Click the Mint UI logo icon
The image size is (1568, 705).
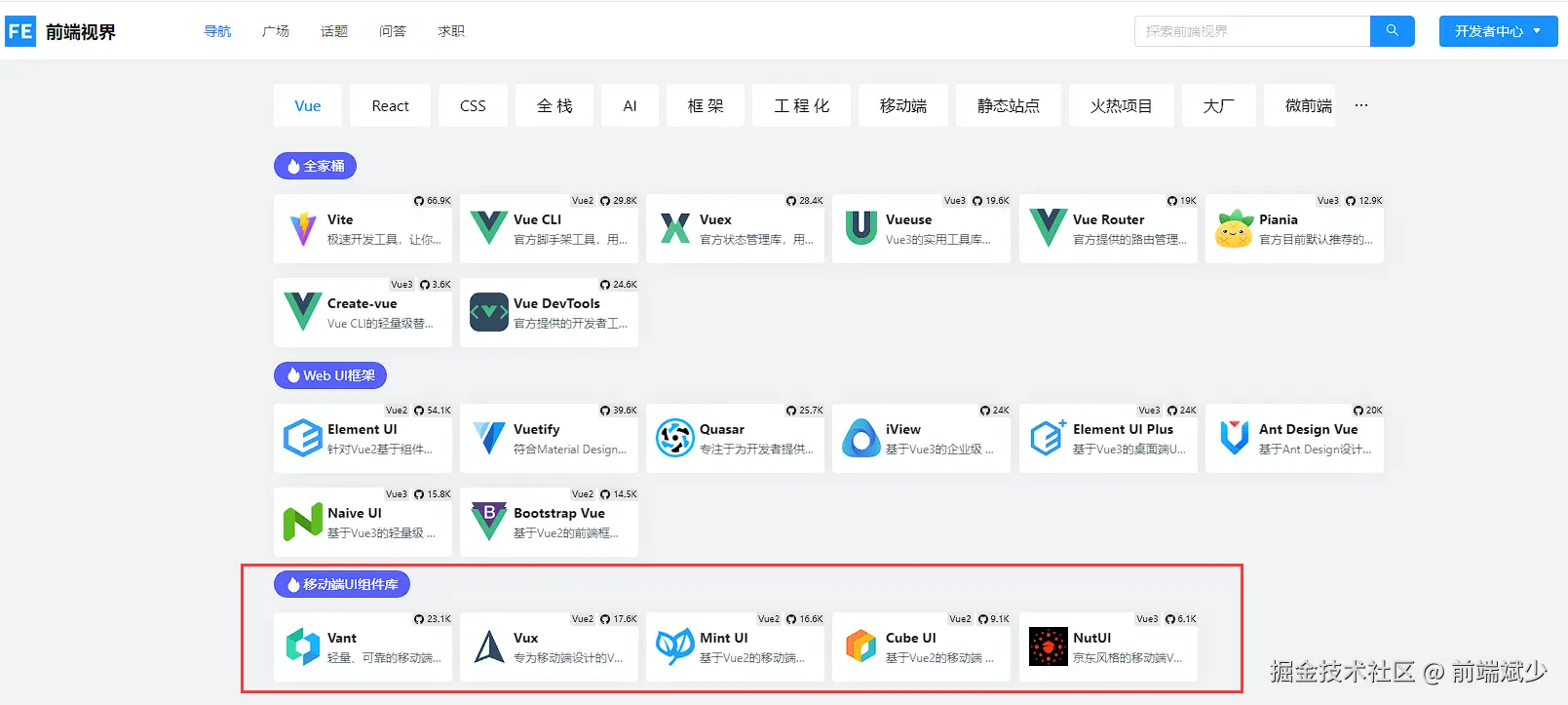pyautogui.click(x=675, y=646)
